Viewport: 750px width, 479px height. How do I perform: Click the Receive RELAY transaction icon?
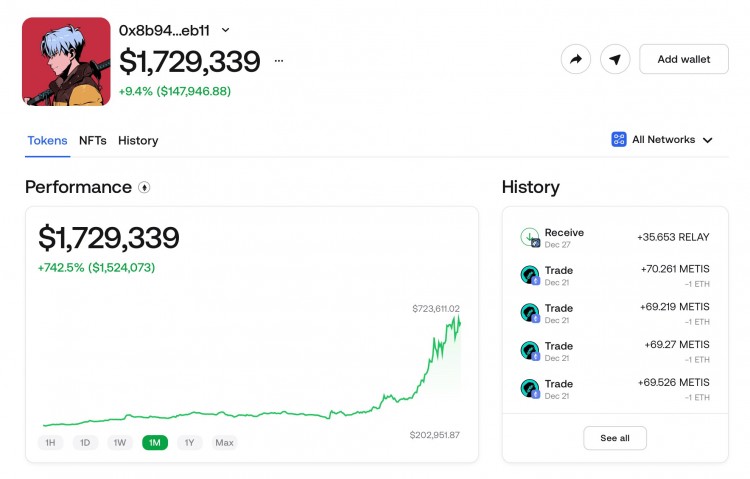530,237
